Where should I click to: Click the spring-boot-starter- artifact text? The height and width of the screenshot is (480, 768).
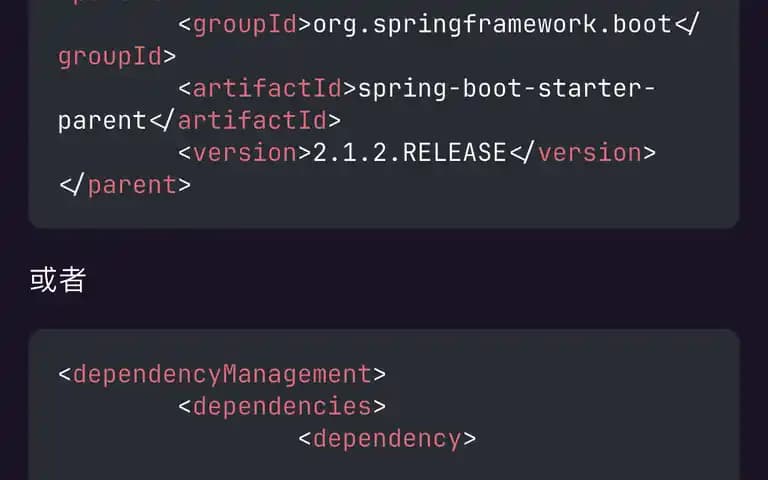coord(507,89)
